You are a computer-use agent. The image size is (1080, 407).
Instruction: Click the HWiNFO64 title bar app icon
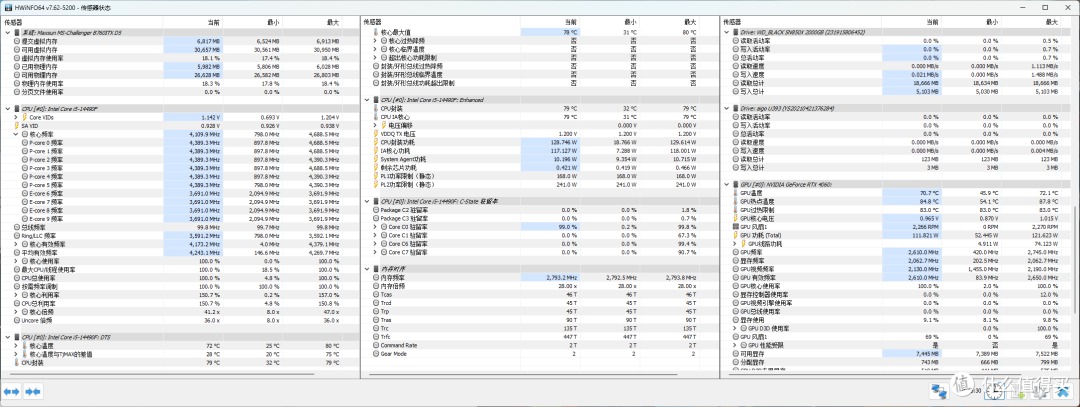click(x=7, y=8)
